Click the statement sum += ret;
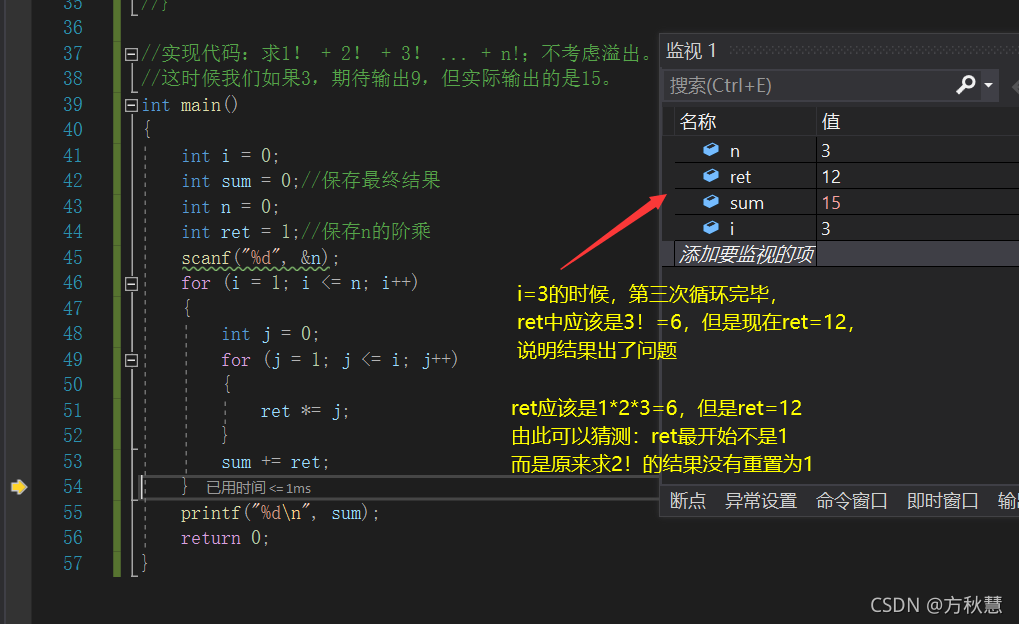Screen dimensions: 1019x624 pos(276,462)
